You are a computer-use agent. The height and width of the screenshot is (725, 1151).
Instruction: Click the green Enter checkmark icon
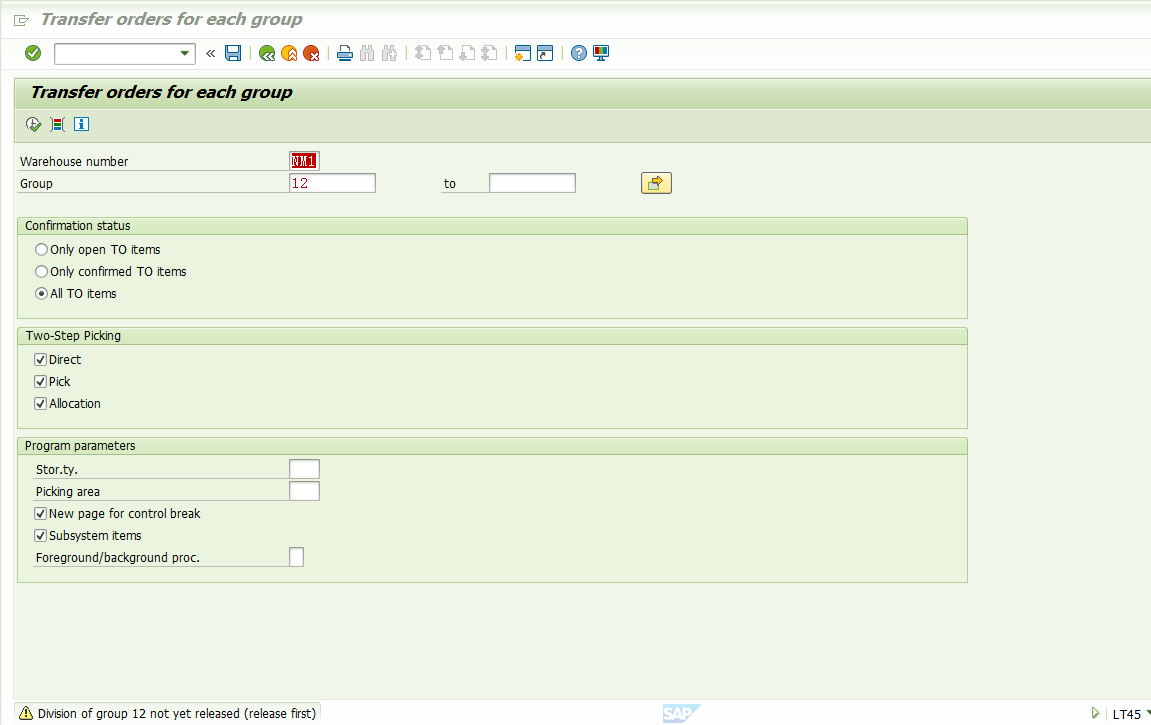pyautogui.click(x=33, y=53)
